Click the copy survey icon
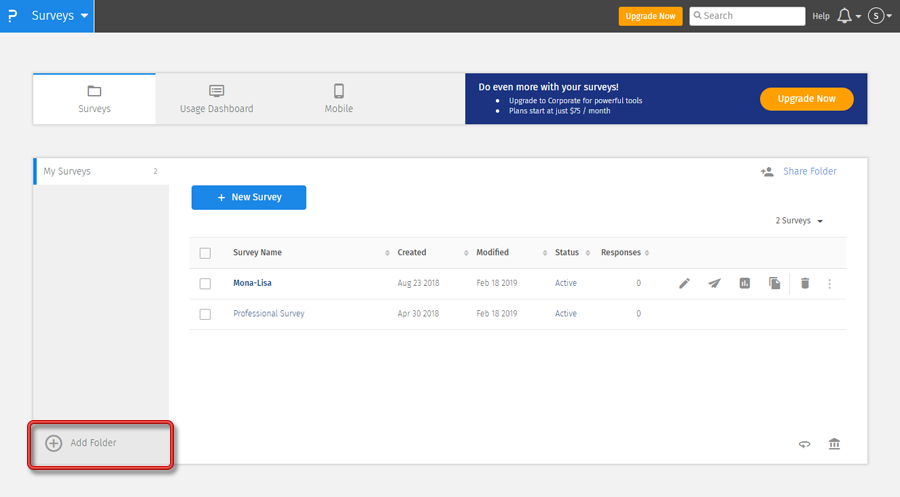This screenshot has width=900, height=497. coord(774,284)
